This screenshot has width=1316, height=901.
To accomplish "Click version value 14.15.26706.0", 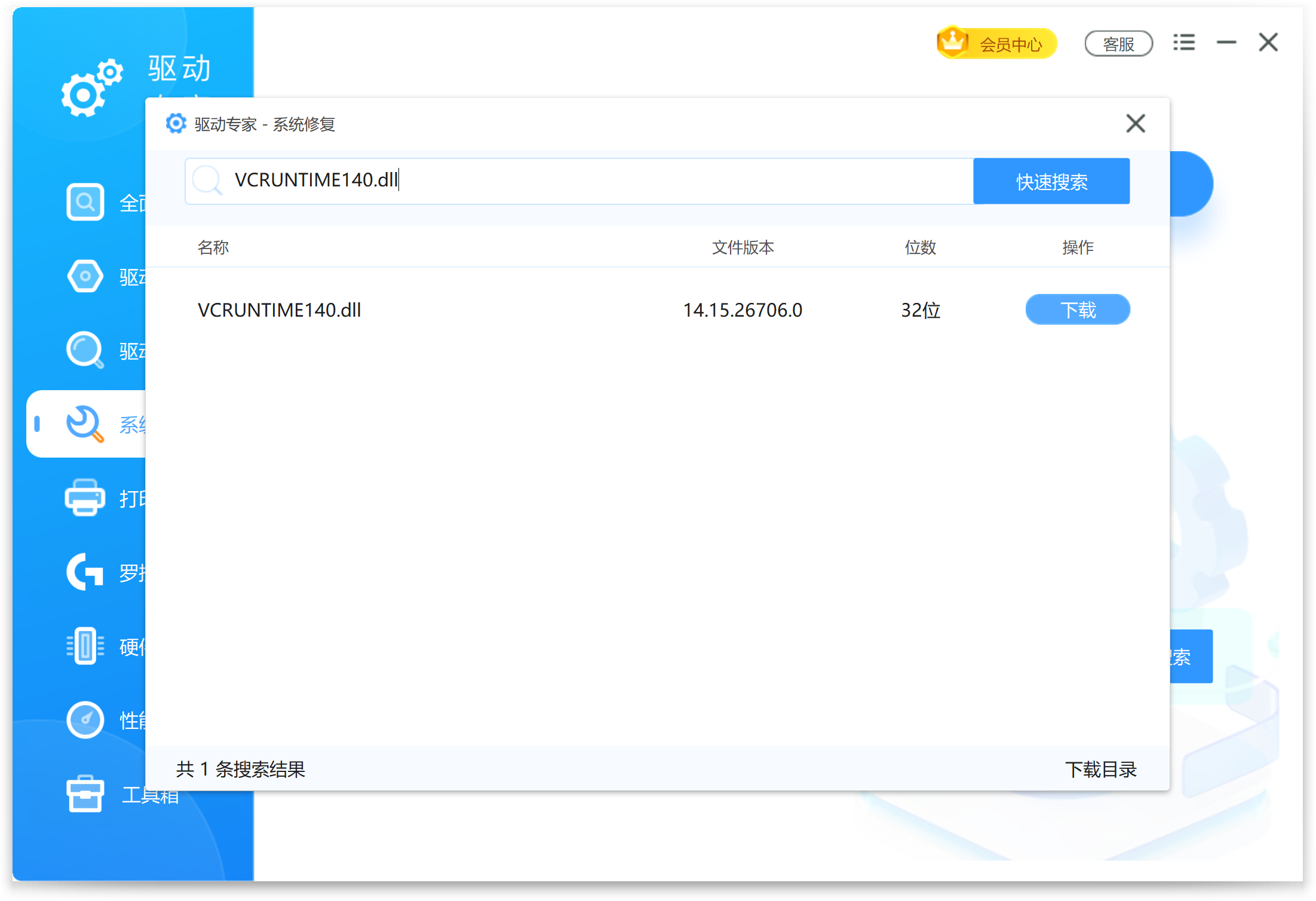I will (x=743, y=310).
